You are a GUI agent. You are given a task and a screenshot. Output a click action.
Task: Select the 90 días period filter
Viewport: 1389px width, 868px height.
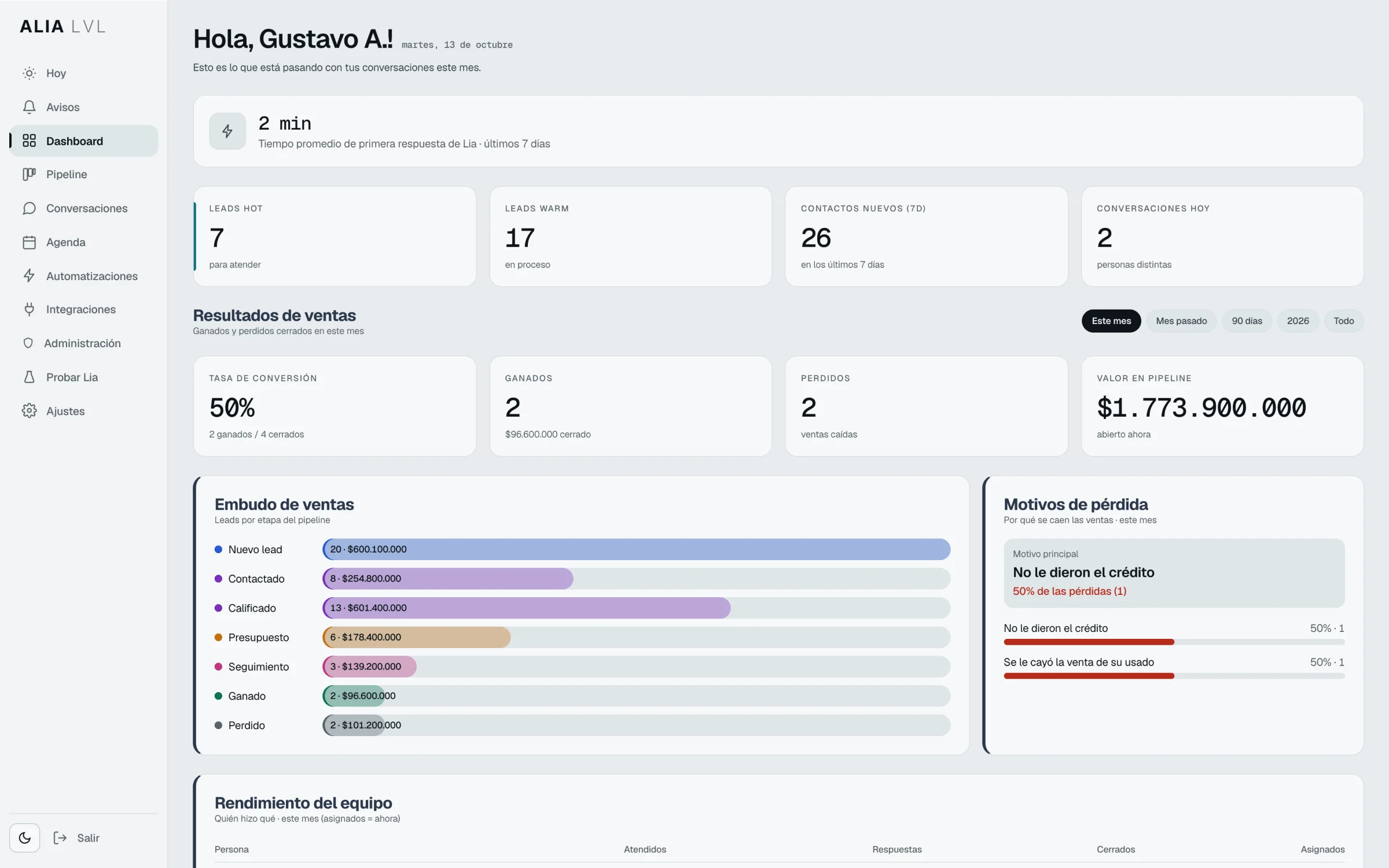click(1247, 321)
